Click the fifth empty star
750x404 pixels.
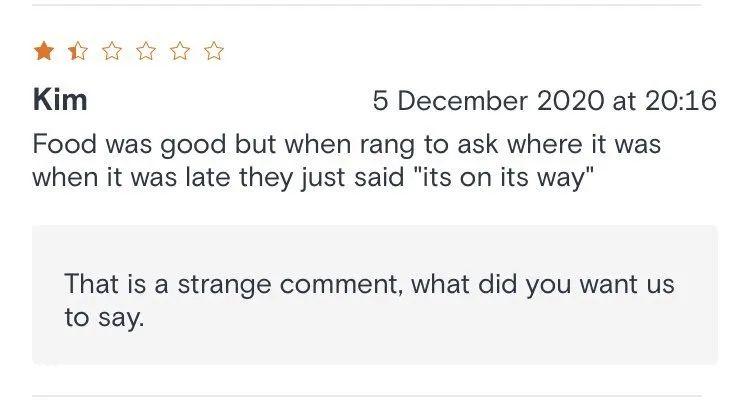tap(180, 51)
